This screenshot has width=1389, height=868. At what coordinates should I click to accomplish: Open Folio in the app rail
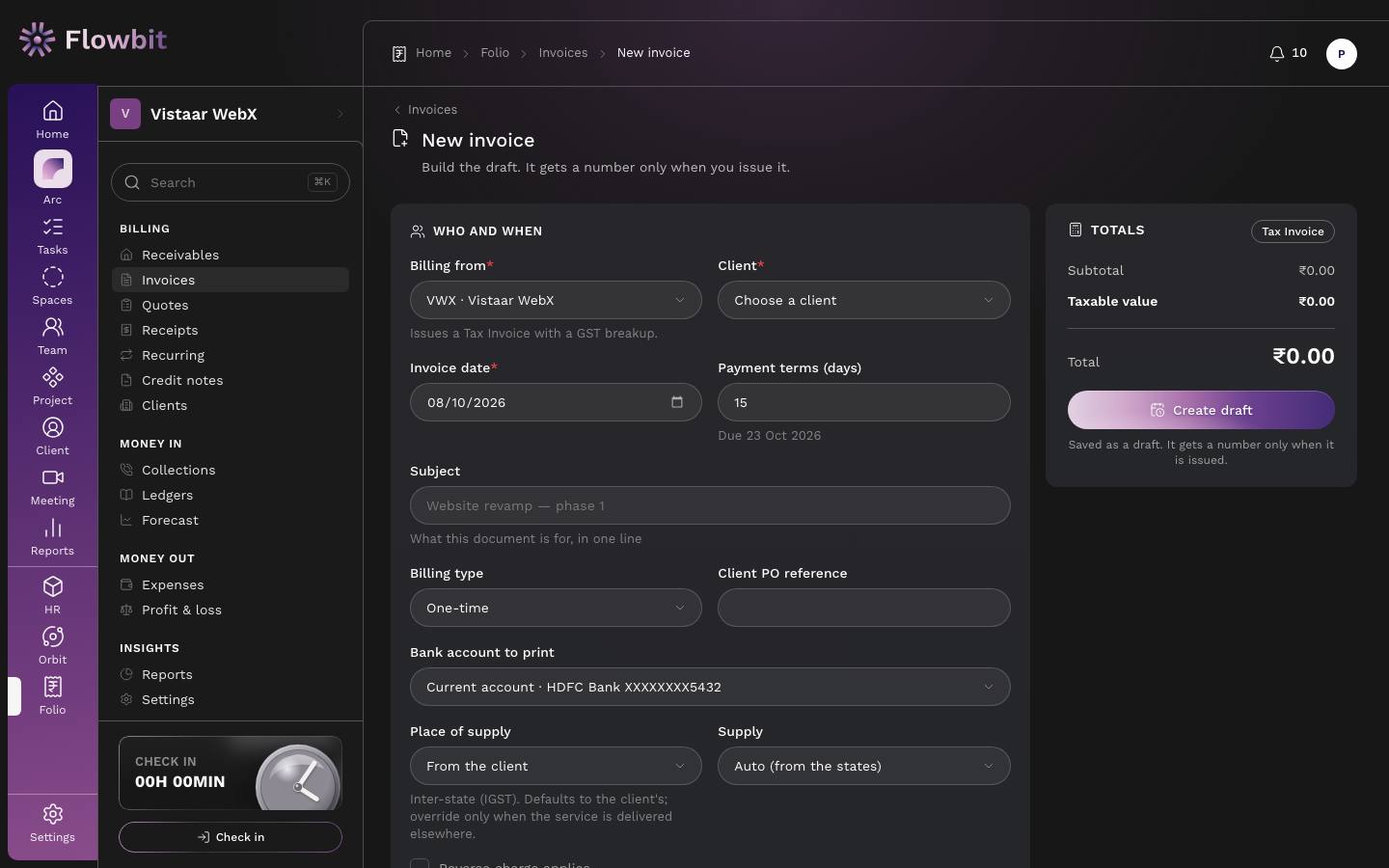52,696
